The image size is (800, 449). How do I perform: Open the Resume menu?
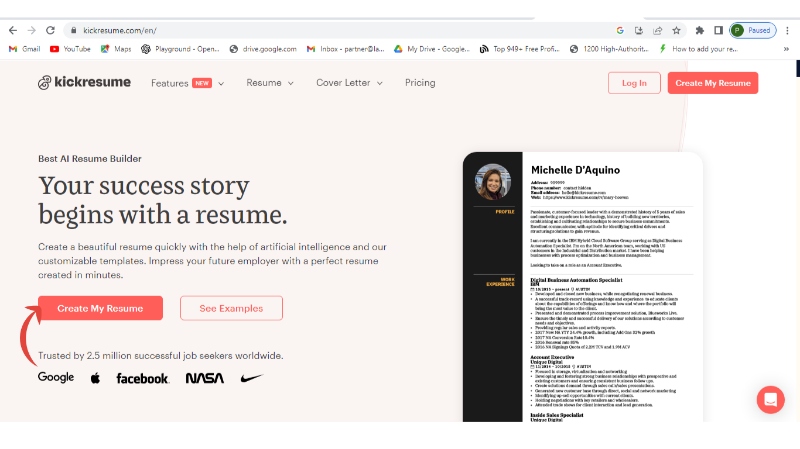coord(264,83)
